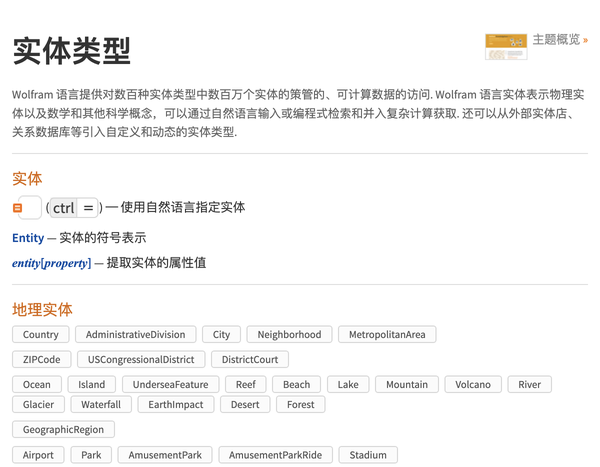Open the AdministrativeDivision entity type
600x467 pixels.
coord(135,335)
